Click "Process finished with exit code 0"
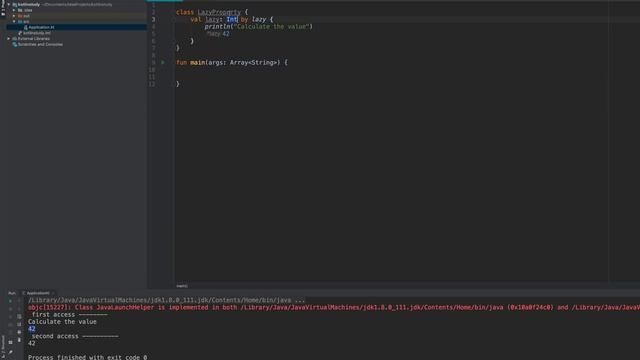Image resolution: width=640 pixels, height=360 pixels. 87,357
